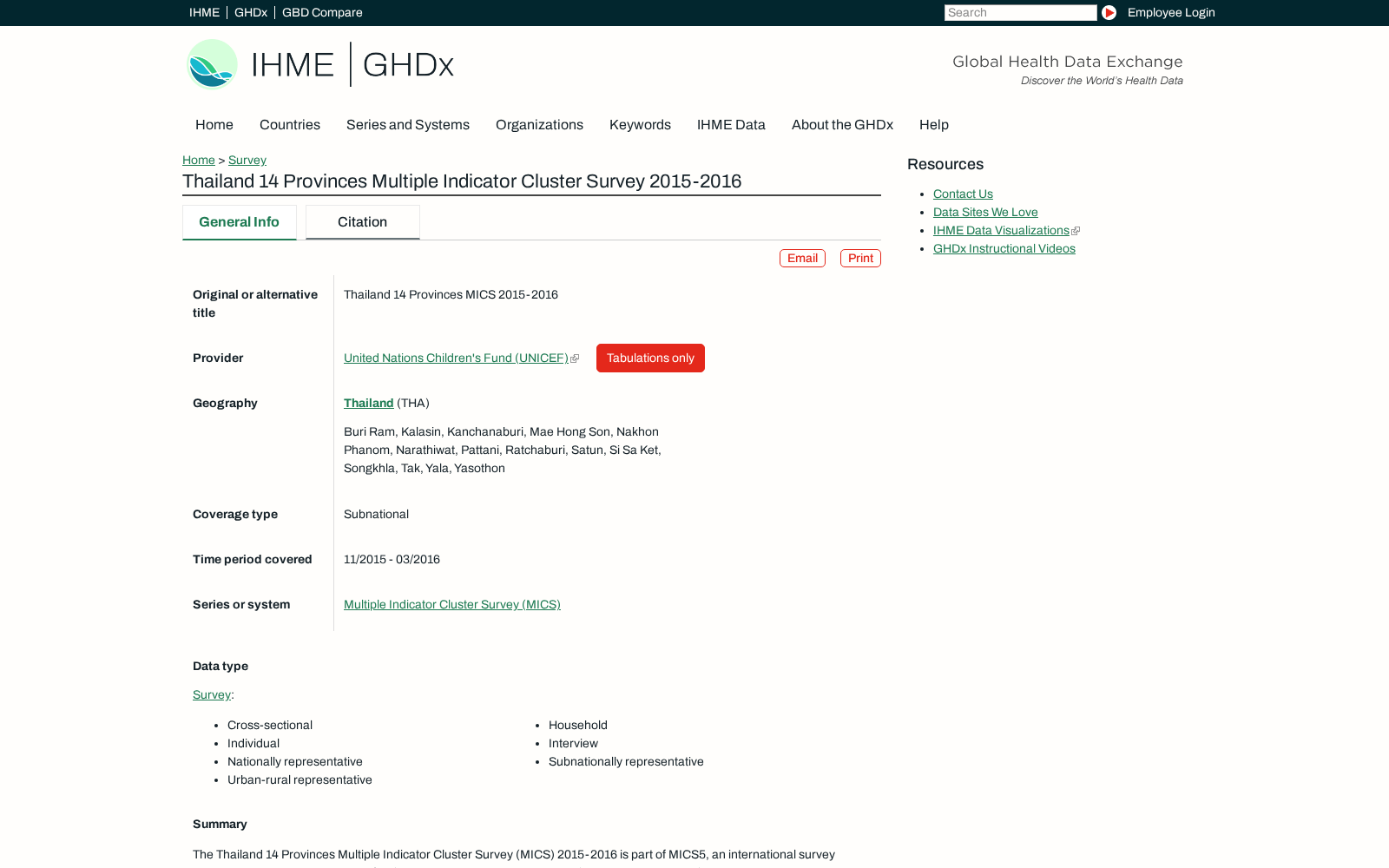Click the 'Global Health Data Exchange' tagline
1389x868 pixels.
[1068, 62]
